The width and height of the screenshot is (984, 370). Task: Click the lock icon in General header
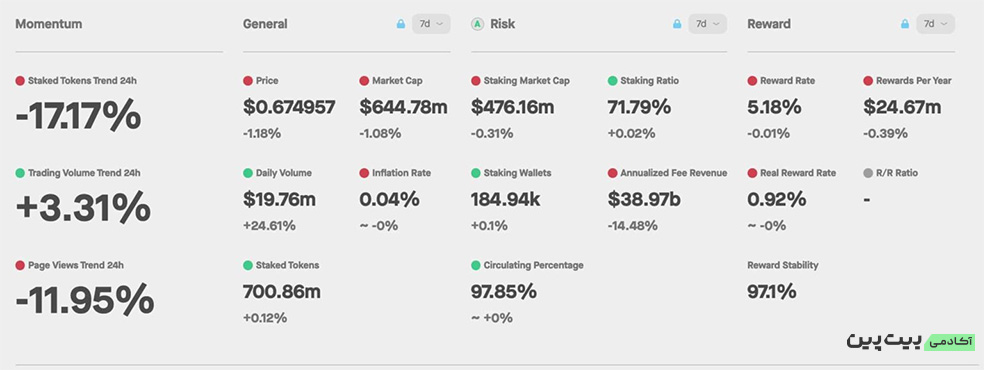[401, 24]
